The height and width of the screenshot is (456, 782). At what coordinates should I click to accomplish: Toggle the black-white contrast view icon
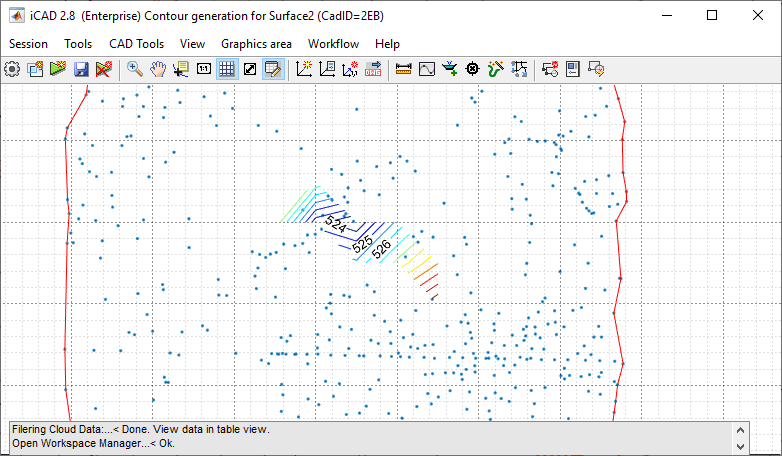click(x=250, y=69)
